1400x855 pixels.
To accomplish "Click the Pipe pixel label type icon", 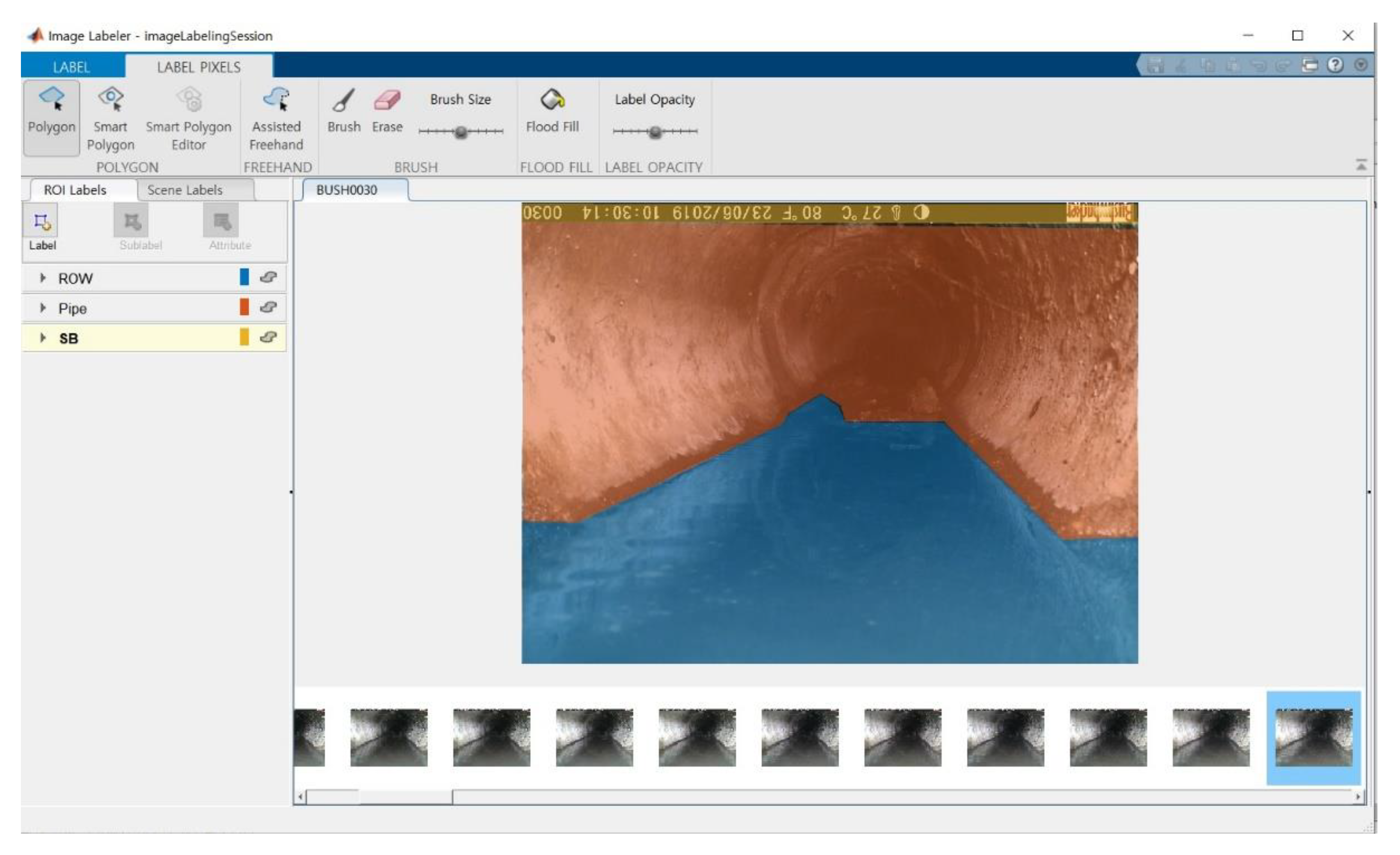I will point(267,307).
